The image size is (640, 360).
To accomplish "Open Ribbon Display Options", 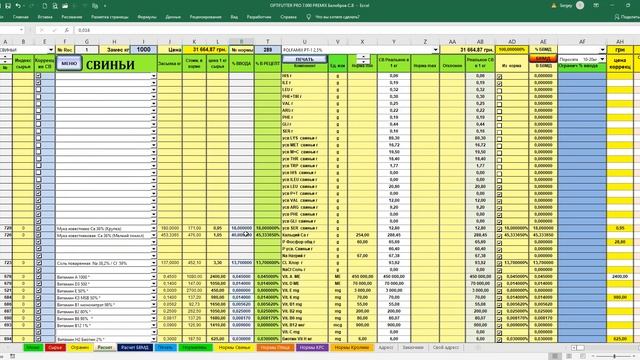I will 596,5.
